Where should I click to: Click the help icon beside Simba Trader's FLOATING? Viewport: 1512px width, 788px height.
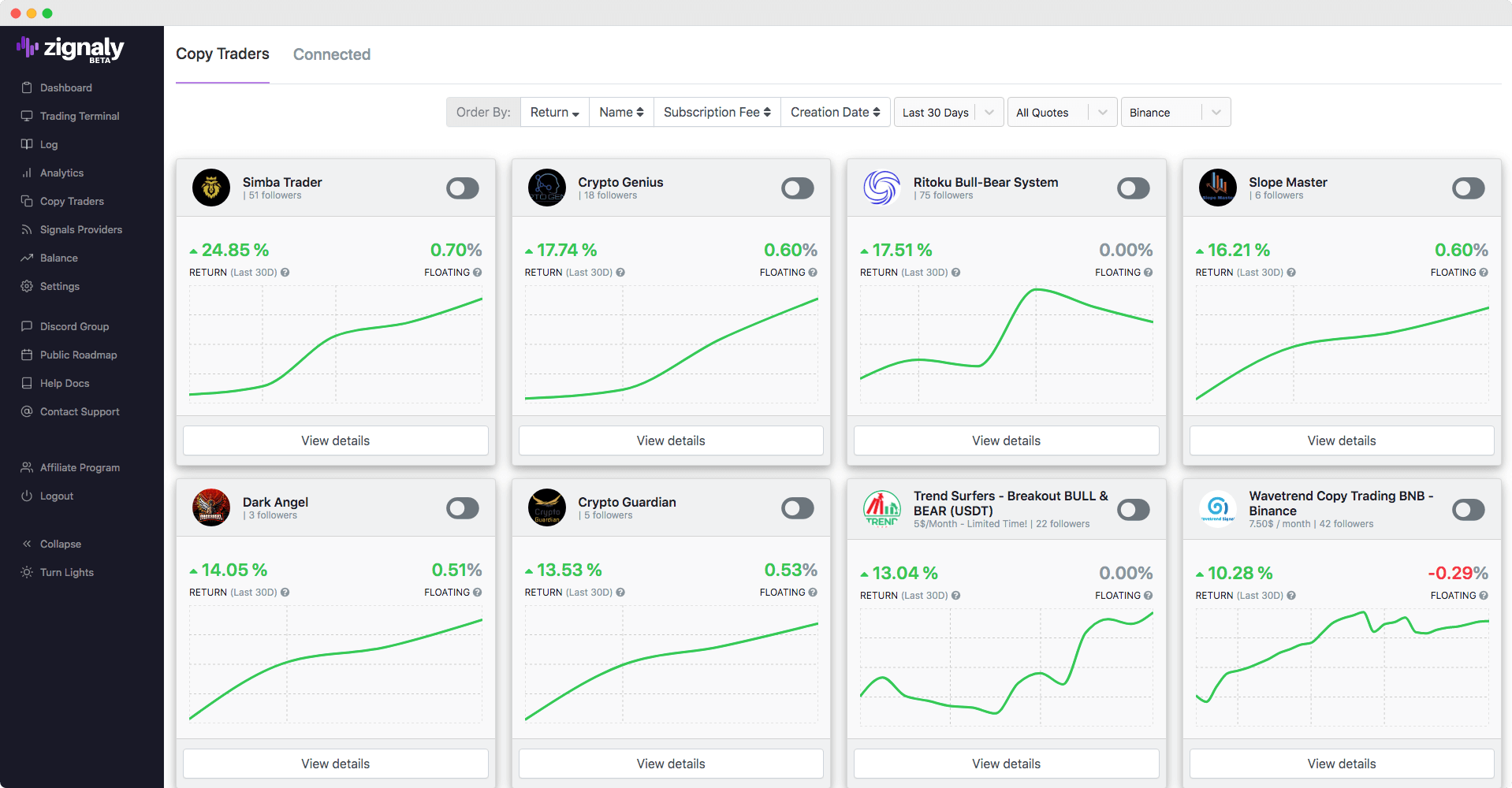[477, 273]
